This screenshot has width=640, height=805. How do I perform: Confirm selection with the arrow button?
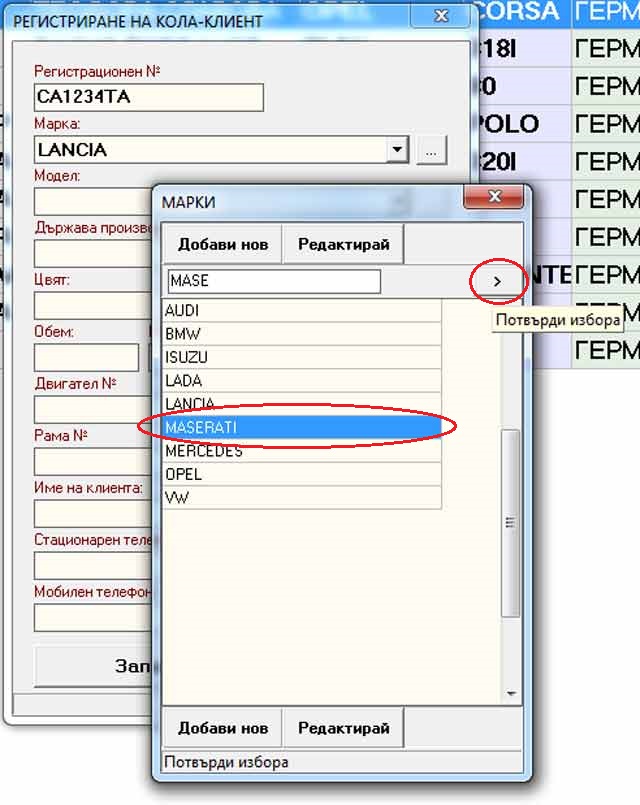coord(497,281)
